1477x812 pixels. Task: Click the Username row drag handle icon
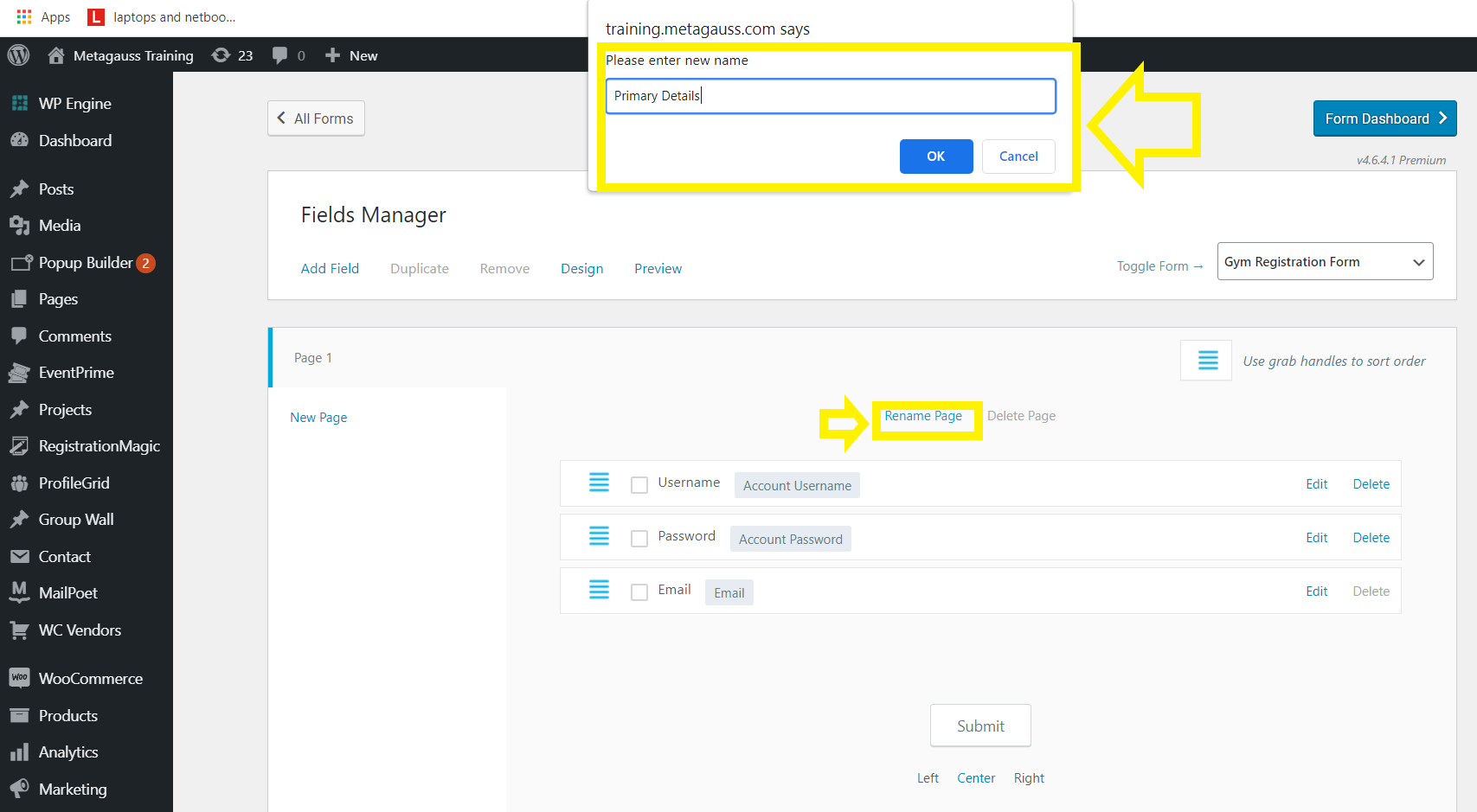click(x=599, y=483)
